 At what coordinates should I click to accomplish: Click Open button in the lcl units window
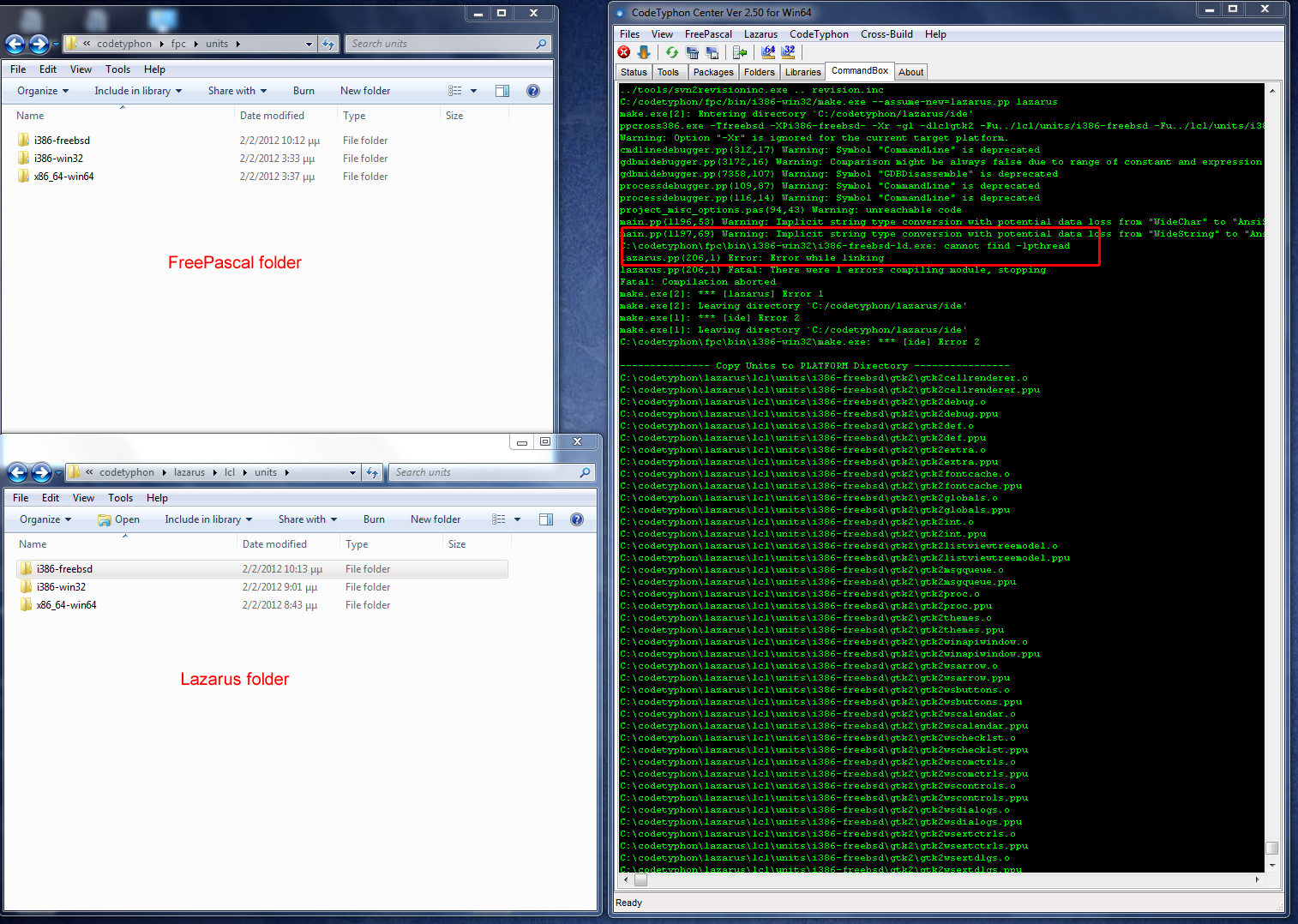click(x=118, y=519)
